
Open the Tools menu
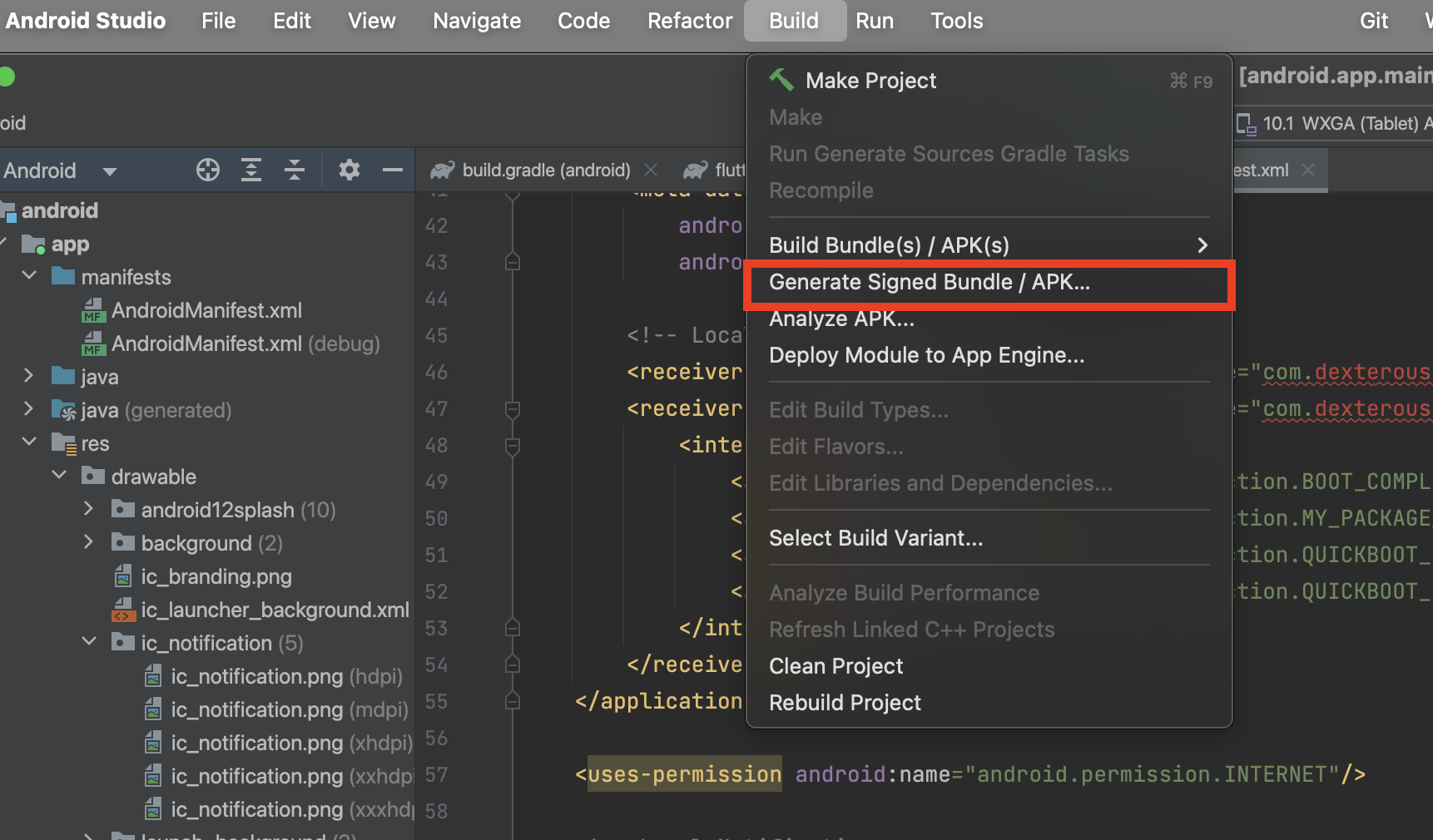(x=957, y=21)
